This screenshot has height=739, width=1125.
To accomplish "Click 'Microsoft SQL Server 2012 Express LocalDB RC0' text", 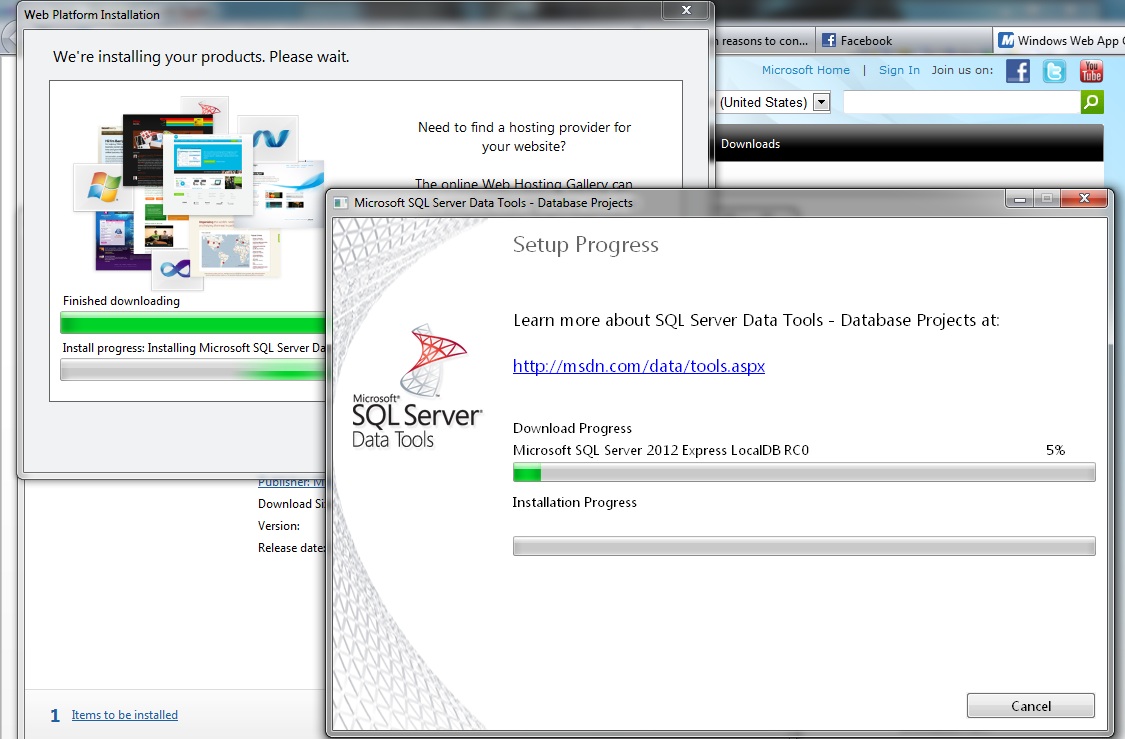I will click(x=661, y=451).
